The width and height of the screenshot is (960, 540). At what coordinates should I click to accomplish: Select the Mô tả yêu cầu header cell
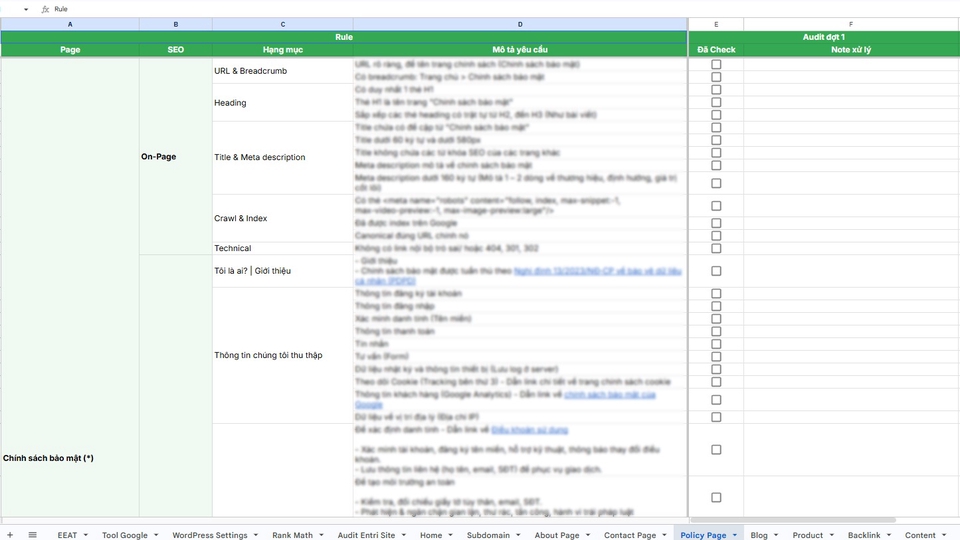tap(520, 50)
